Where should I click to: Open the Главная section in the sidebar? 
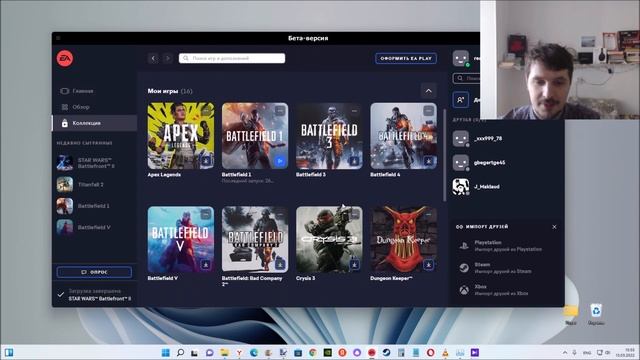click(x=94, y=91)
